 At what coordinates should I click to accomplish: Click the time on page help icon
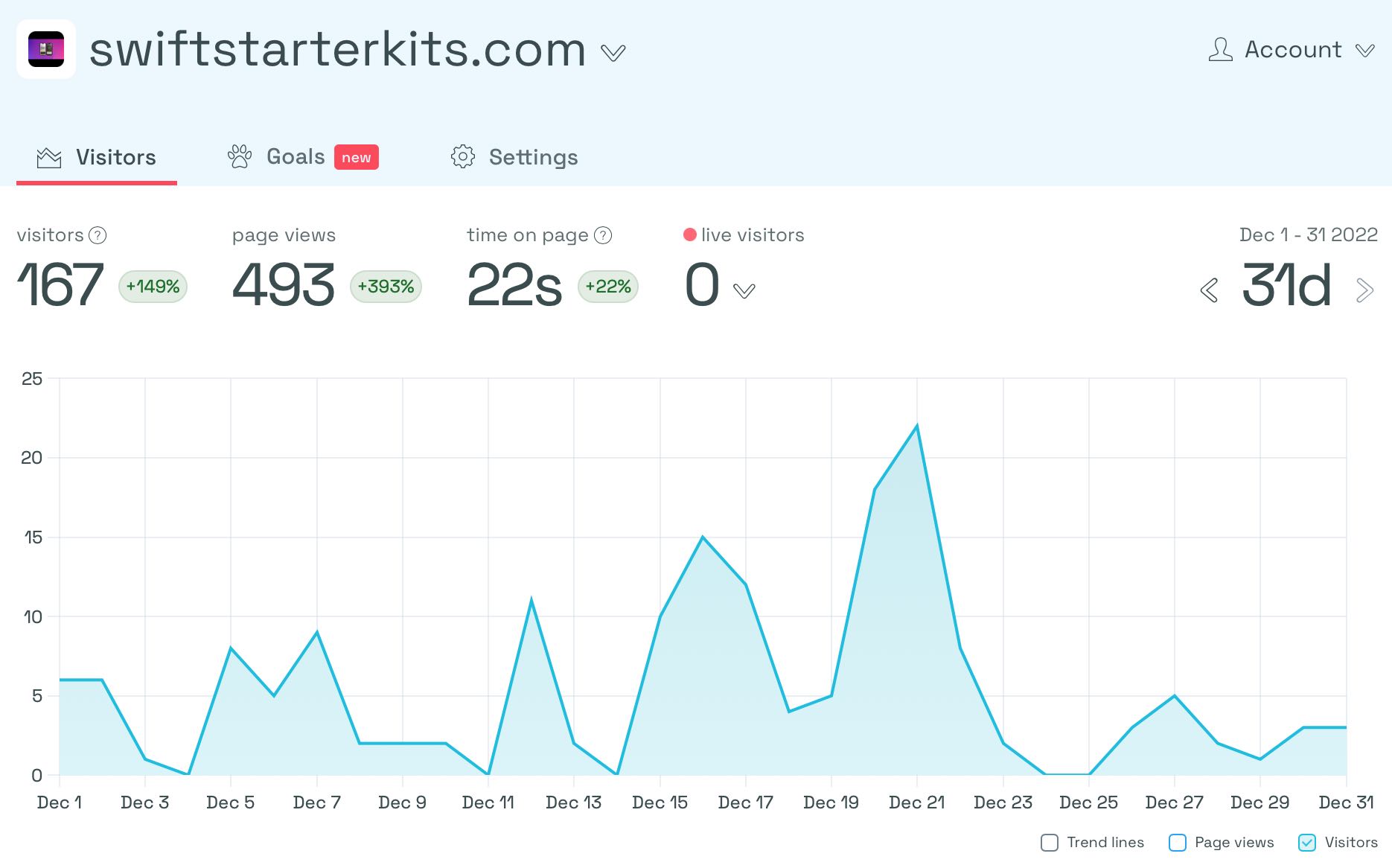click(x=601, y=235)
